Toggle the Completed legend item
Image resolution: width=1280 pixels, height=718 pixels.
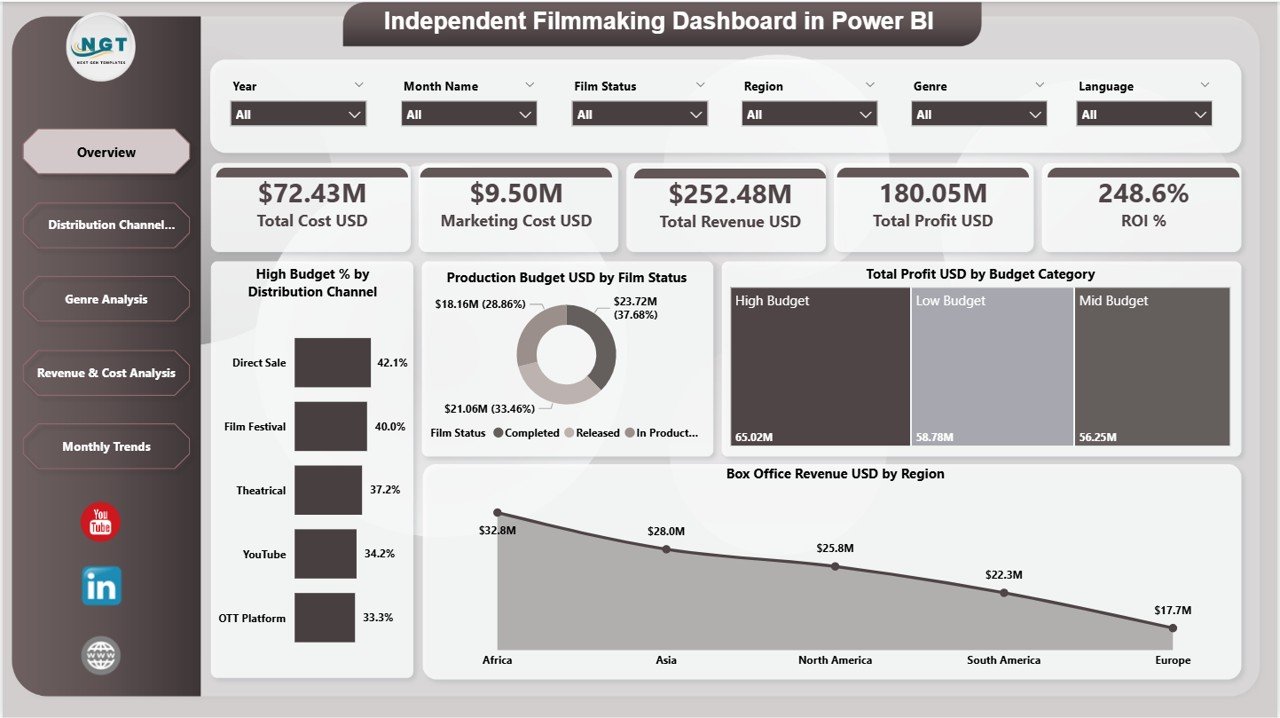point(531,433)
